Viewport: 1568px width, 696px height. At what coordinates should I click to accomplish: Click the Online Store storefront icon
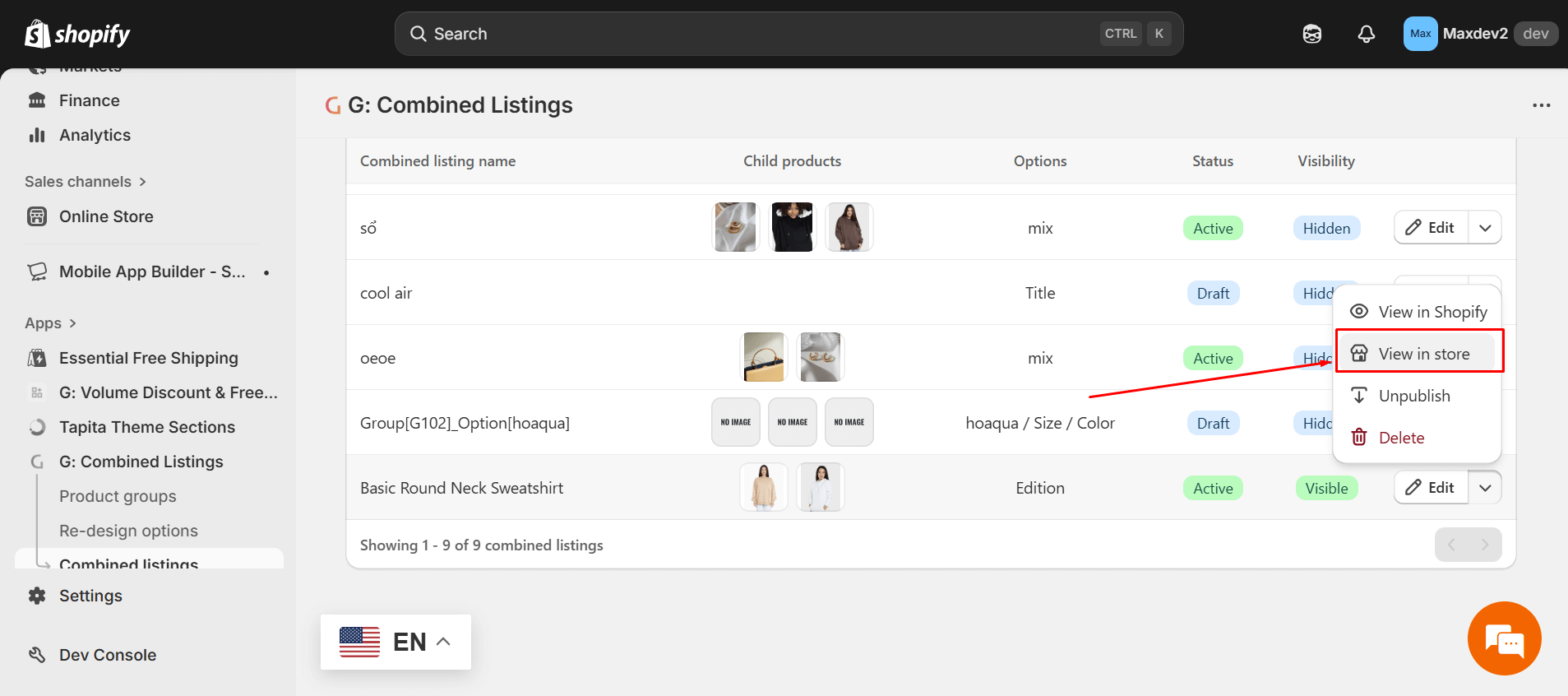tap(37, 216)
